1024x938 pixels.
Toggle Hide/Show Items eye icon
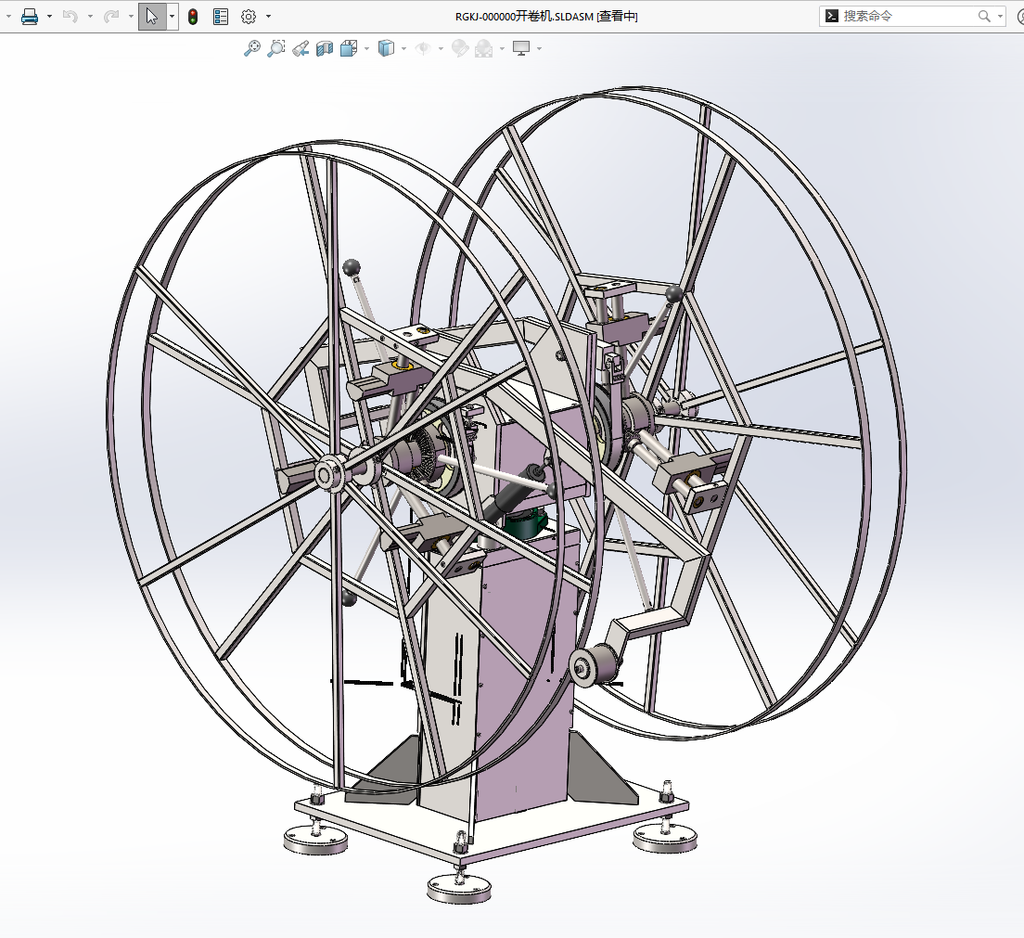pyautogui.click(x=424, y=48)
